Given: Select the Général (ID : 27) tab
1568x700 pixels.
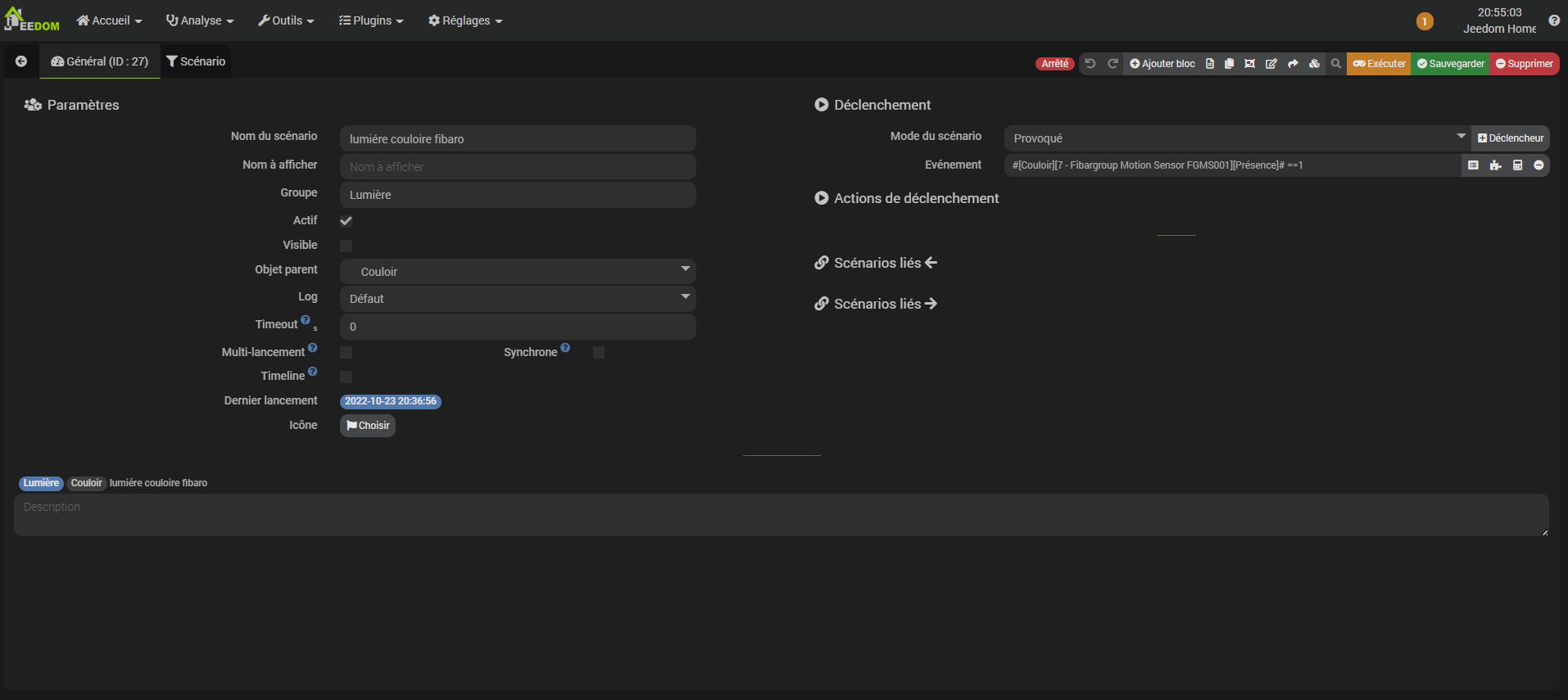Looking at the screenshot, I should 100,61.
